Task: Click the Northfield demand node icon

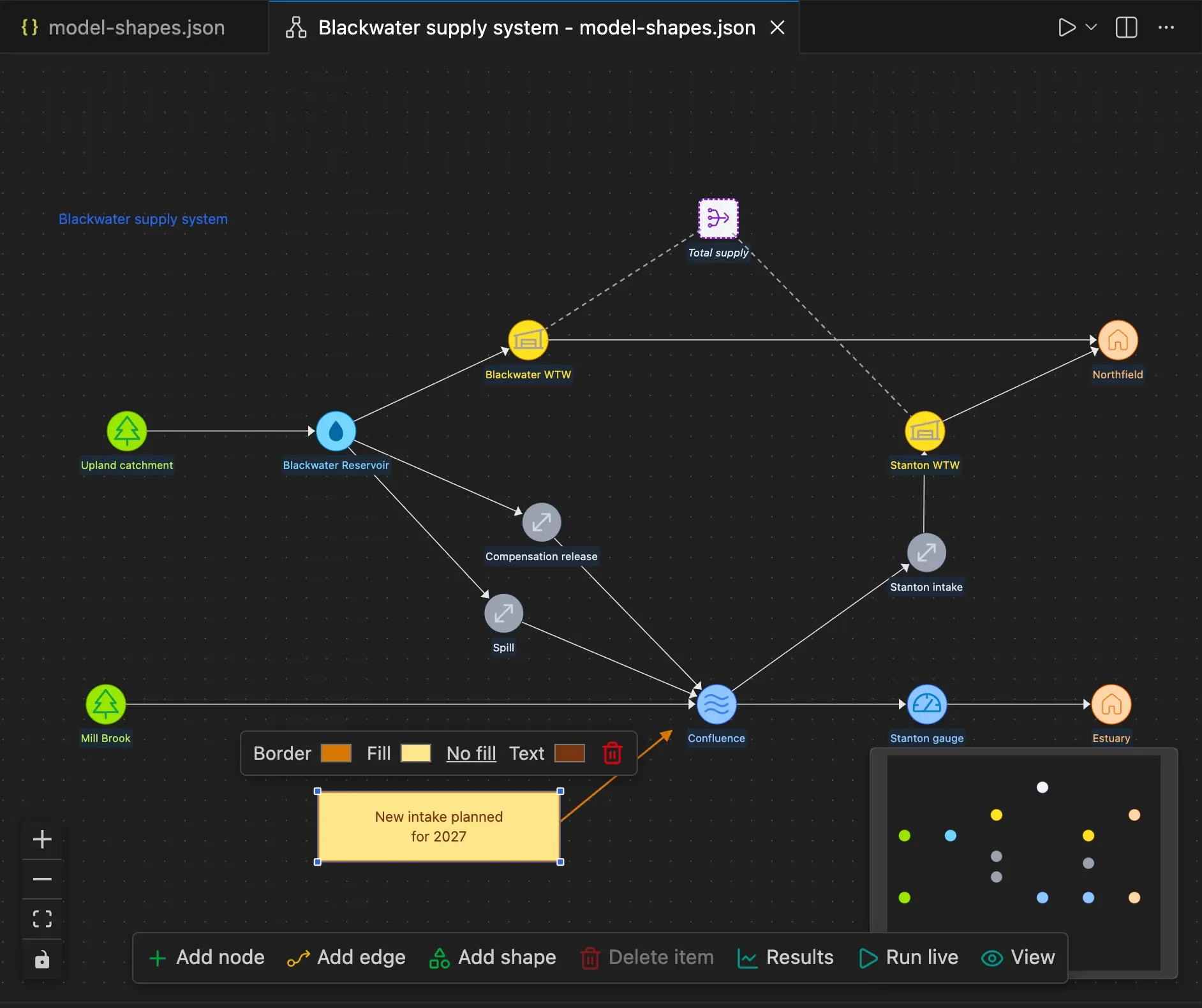Action: pyautogui.click(x=1118, y=340)
